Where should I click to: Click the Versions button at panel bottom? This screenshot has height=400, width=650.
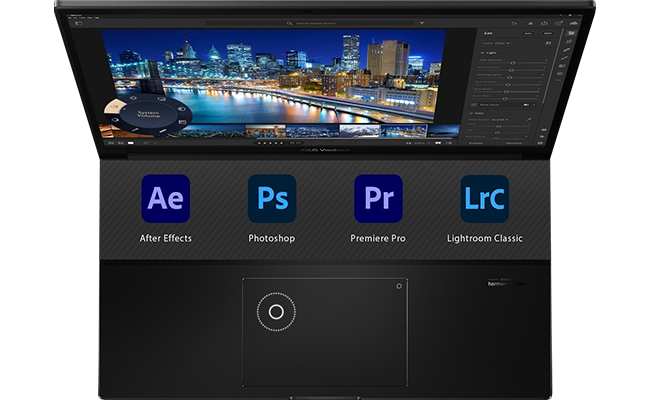(514, 143)
